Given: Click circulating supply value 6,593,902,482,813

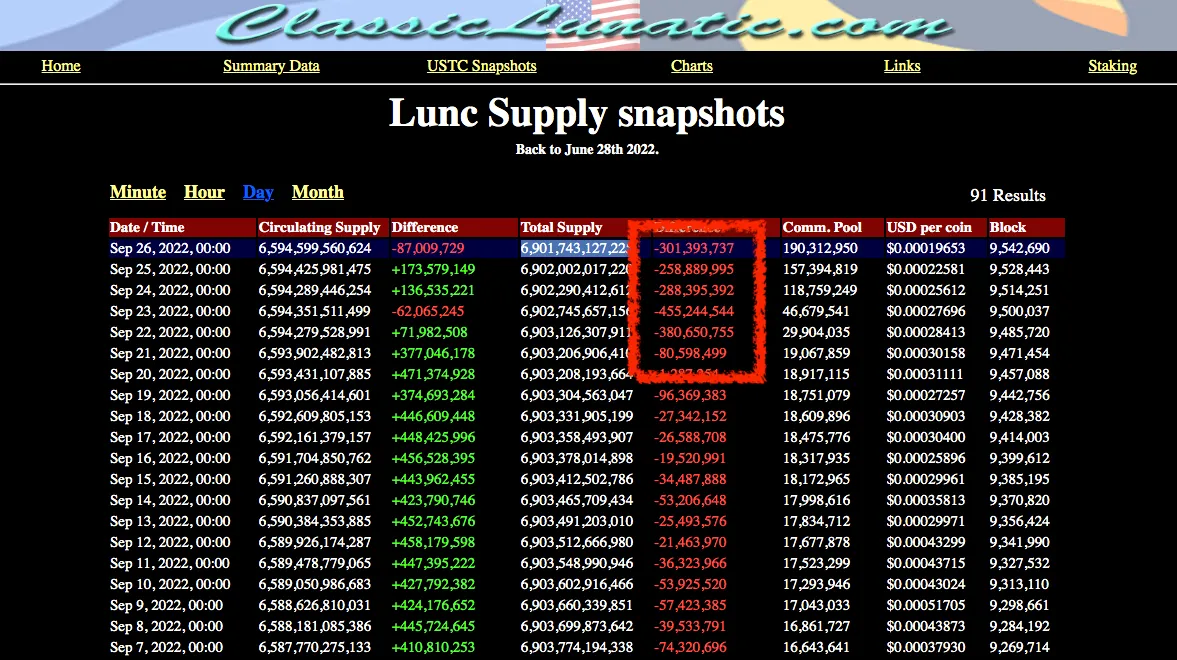Looking at the screenshot, I should [315, 354].
